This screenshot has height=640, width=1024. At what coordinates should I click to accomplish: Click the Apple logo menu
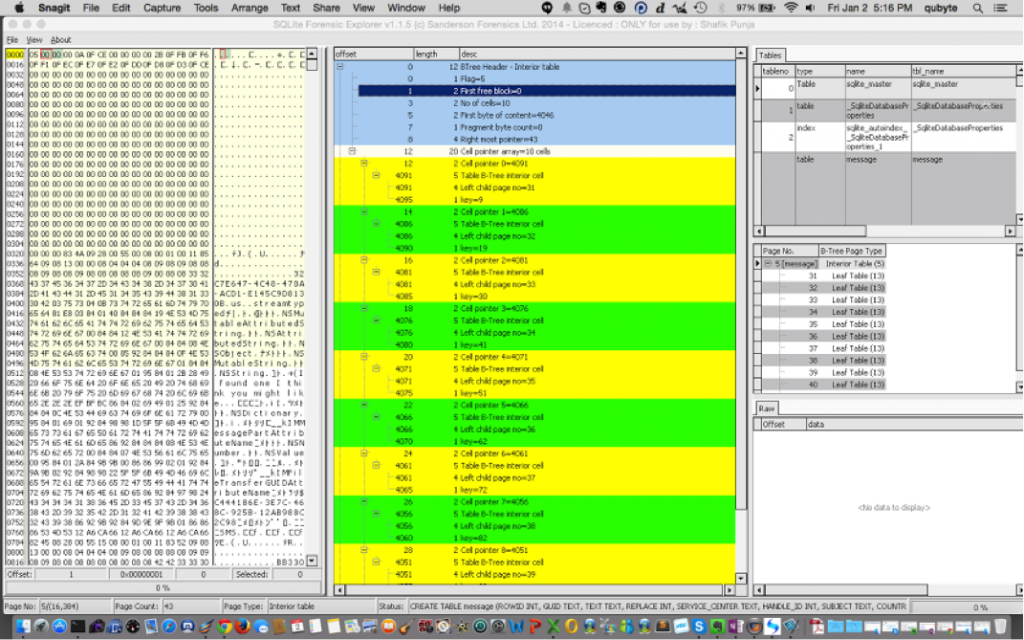pos(17,8)
